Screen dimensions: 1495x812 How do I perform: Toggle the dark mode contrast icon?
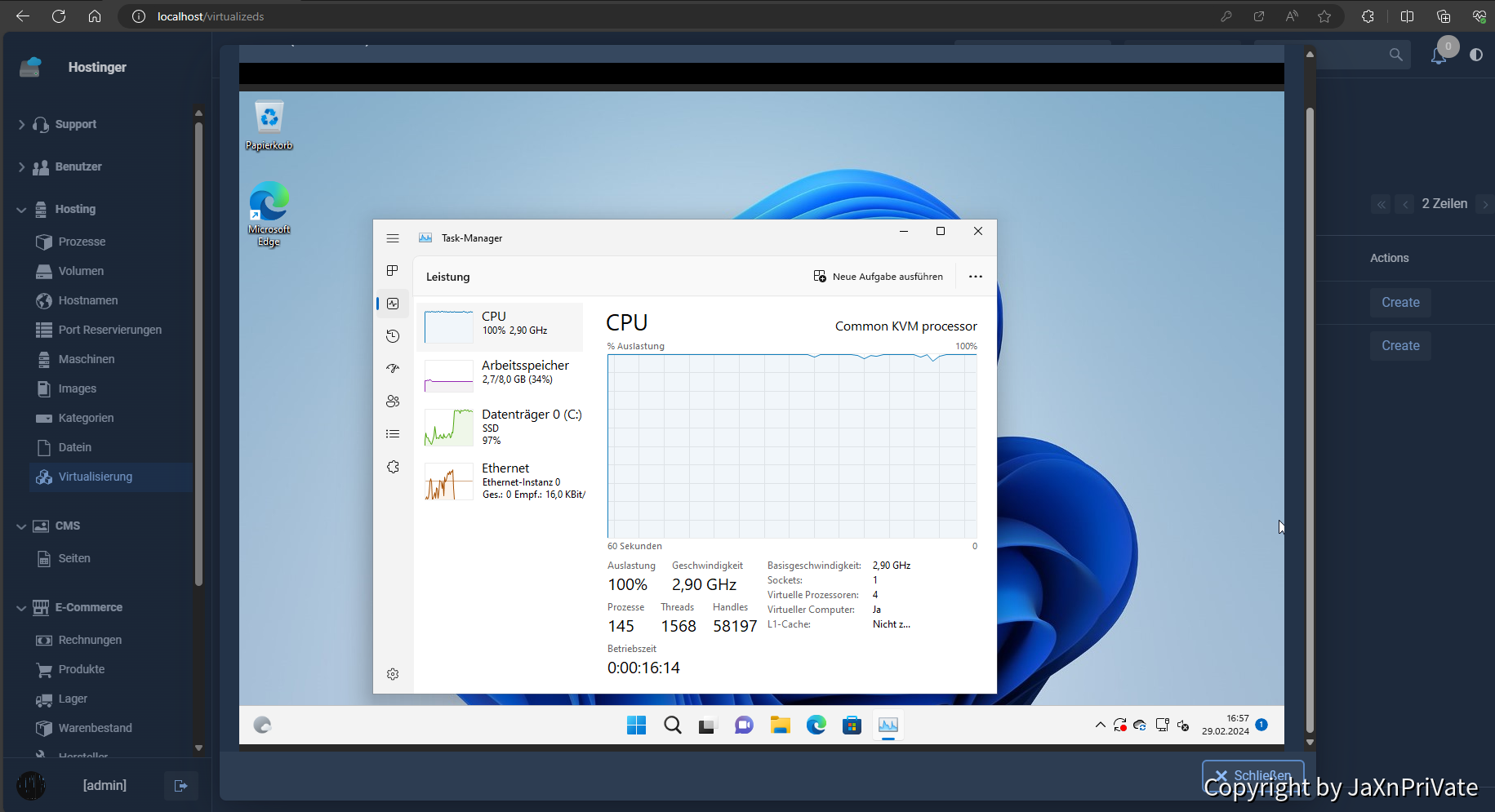1476,55
